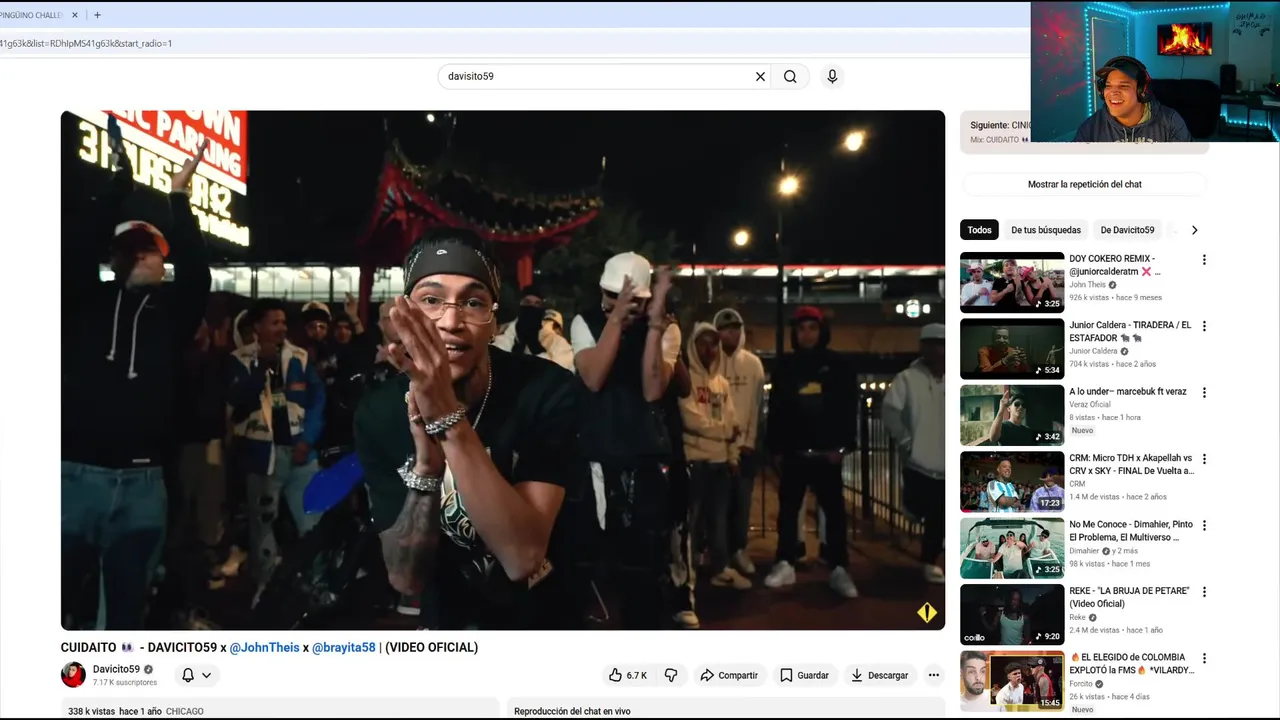Viewport: 1280px width, 720px height.
Task: Click the yellow info card icon on video
Action: (x=927, y=613)
